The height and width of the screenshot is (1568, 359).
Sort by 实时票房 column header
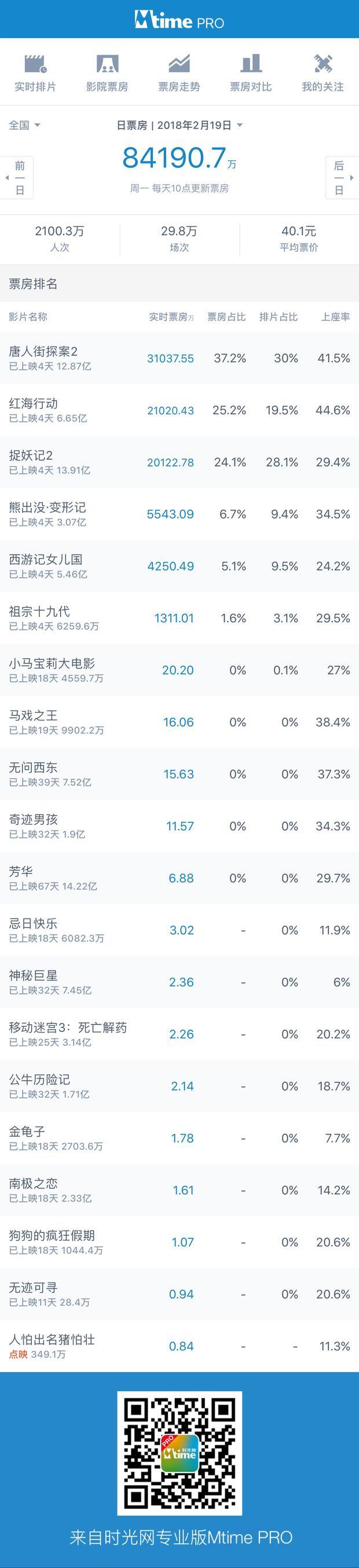(171, 317)
